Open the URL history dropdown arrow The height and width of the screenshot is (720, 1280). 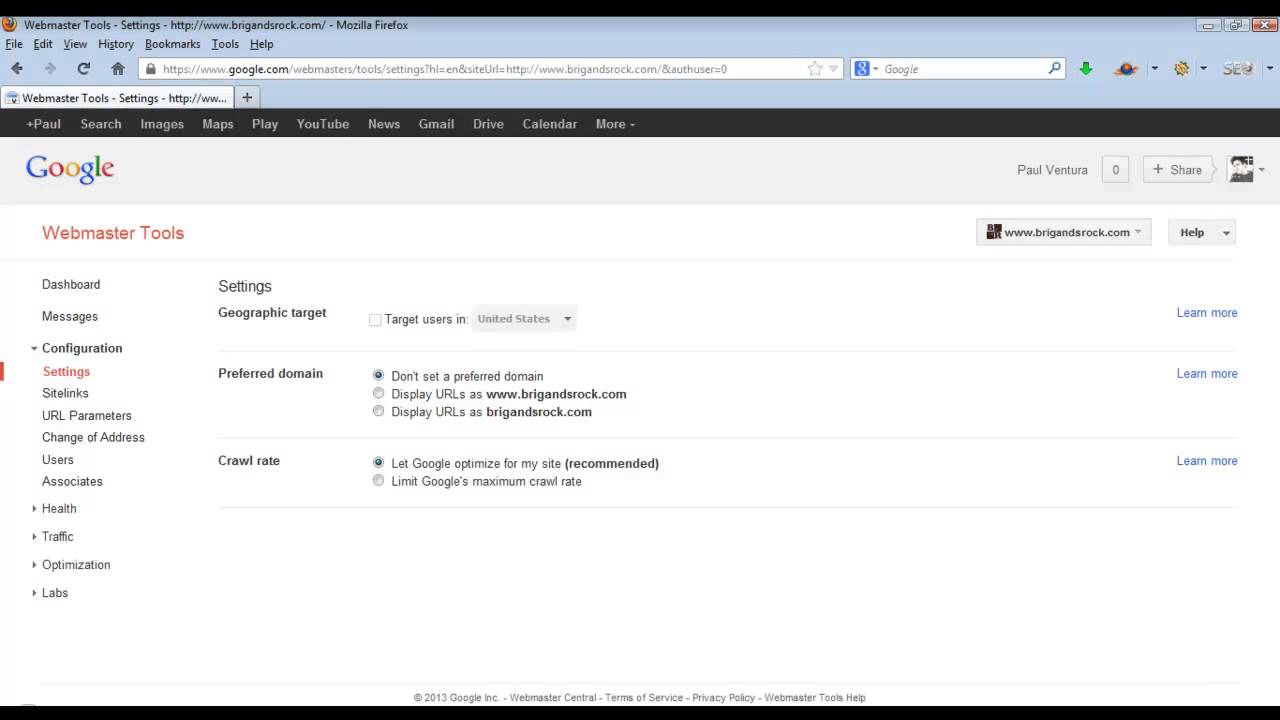tap(833, 69)
